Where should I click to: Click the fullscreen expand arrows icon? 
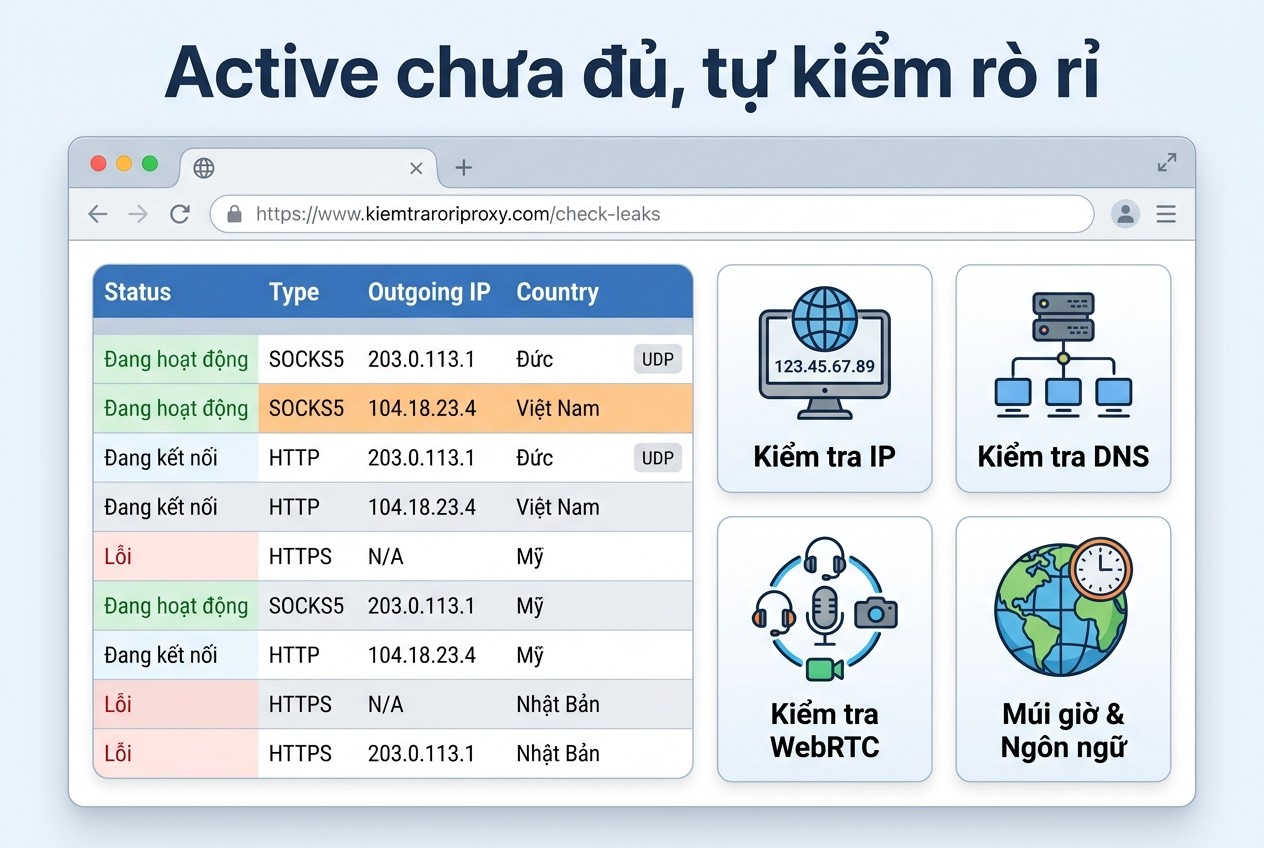(1167, 162)
